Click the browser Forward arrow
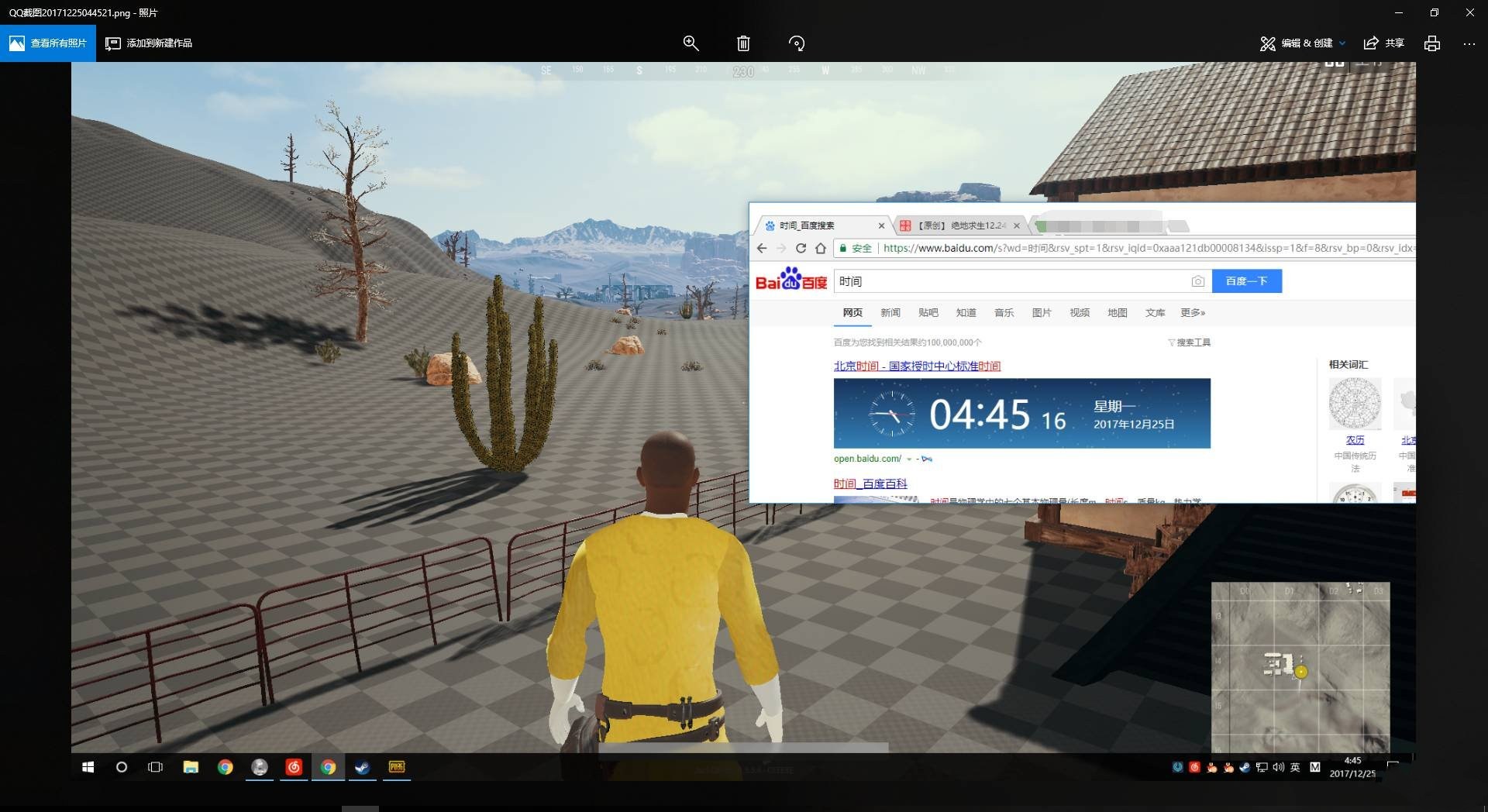Viewport: 1488px width, 812px height. pos(781,248)
